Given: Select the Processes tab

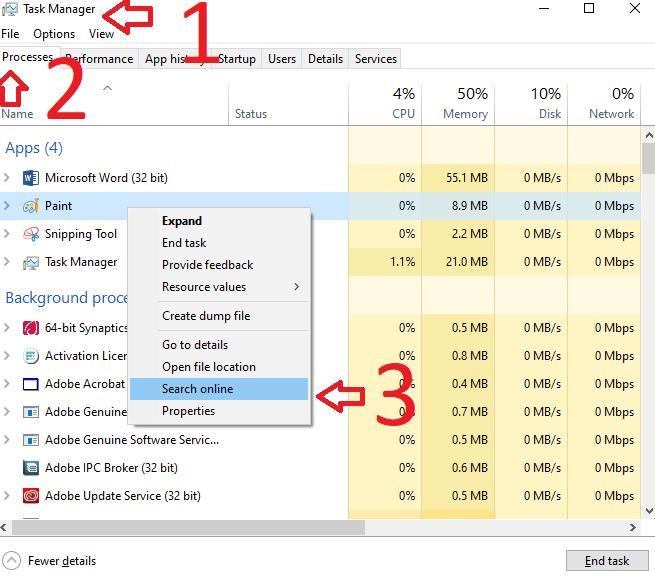Looking at the screenshot, I should click(28, 57).
